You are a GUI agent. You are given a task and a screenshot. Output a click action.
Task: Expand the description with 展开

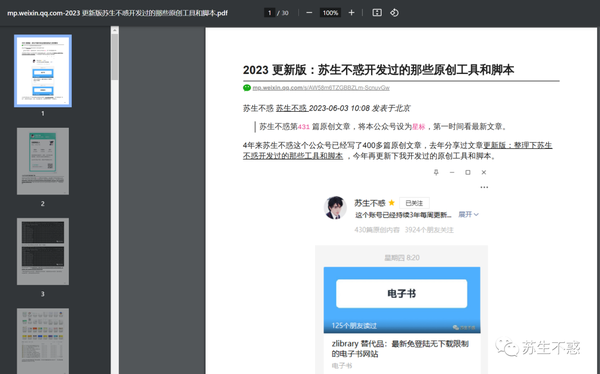[468, 214]
